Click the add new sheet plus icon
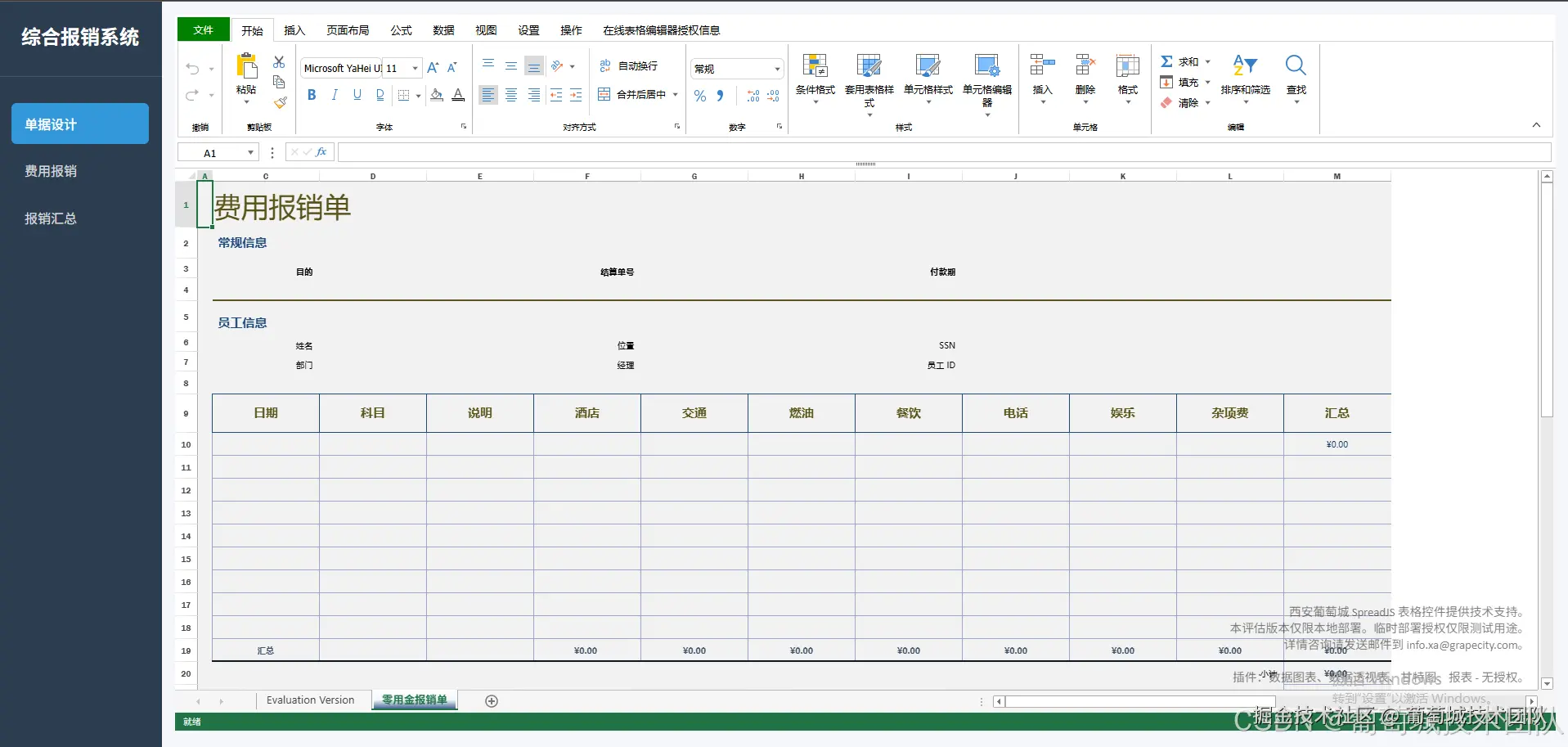Viewport: 1568px width, 747px height. point(492,701)
